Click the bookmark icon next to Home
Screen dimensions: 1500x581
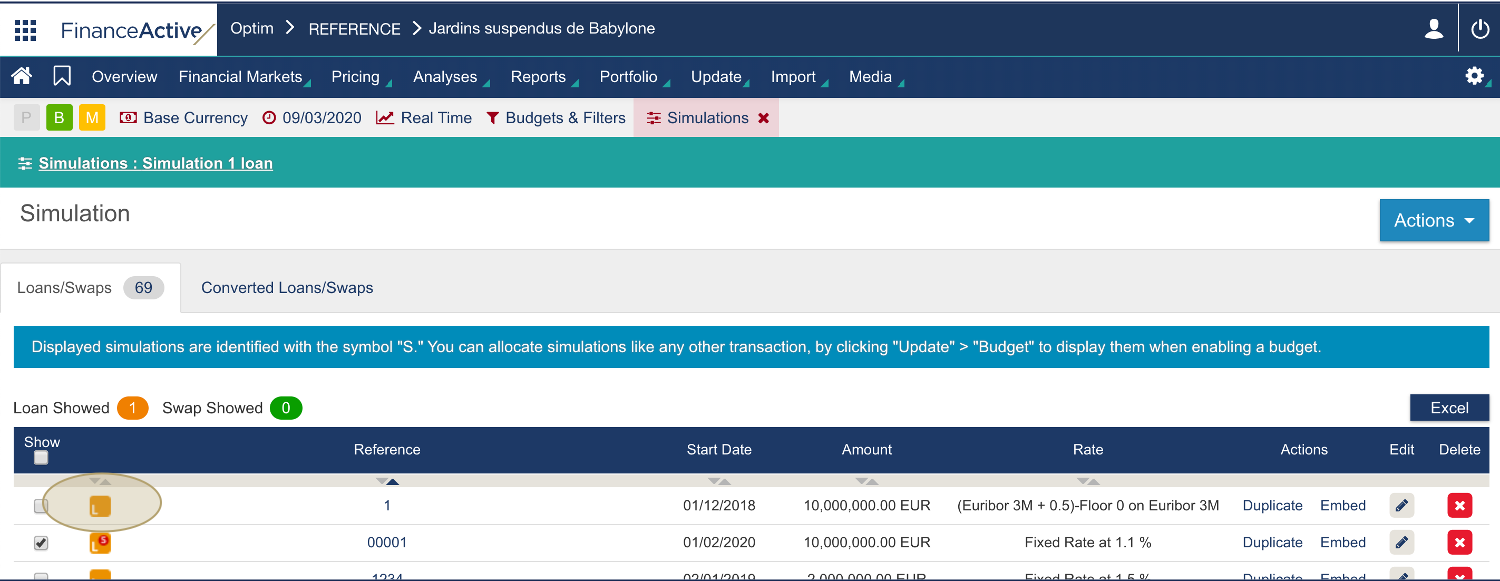coord(62,76)
